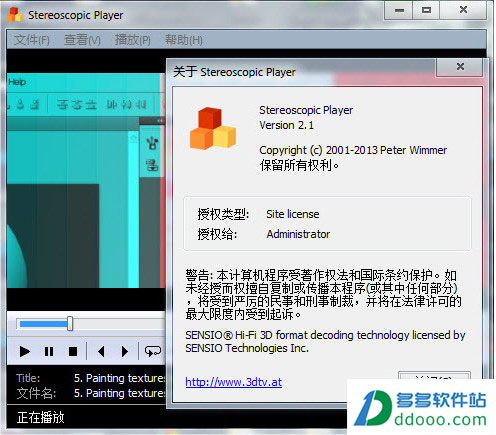Close the main Stereoscopic Player window
Screen dimensions: 496x435
463,10
